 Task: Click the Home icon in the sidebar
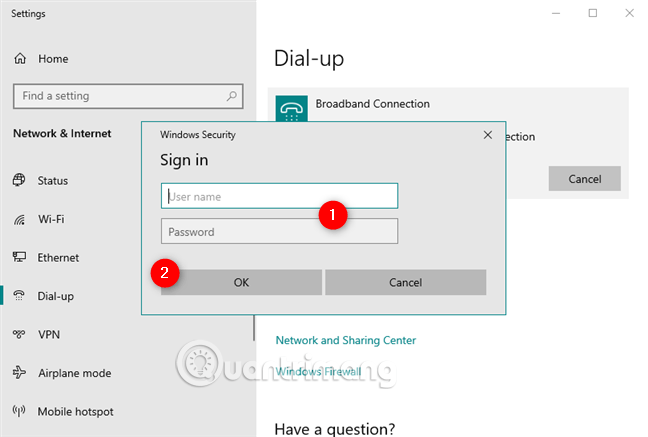click(x=20, y=59)
